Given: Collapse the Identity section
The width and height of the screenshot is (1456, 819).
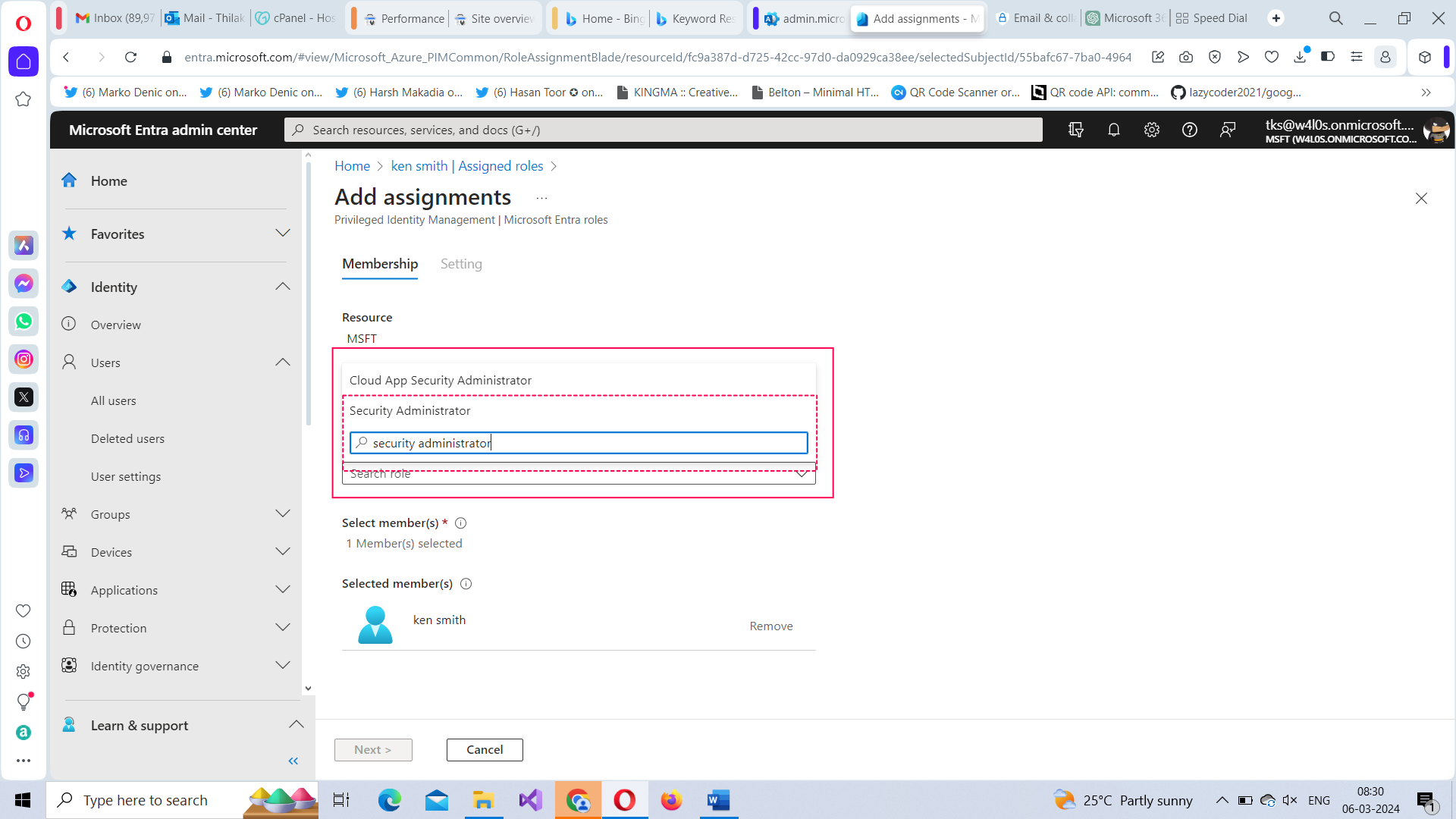Looking at the screenshot, I should point(283,286).
